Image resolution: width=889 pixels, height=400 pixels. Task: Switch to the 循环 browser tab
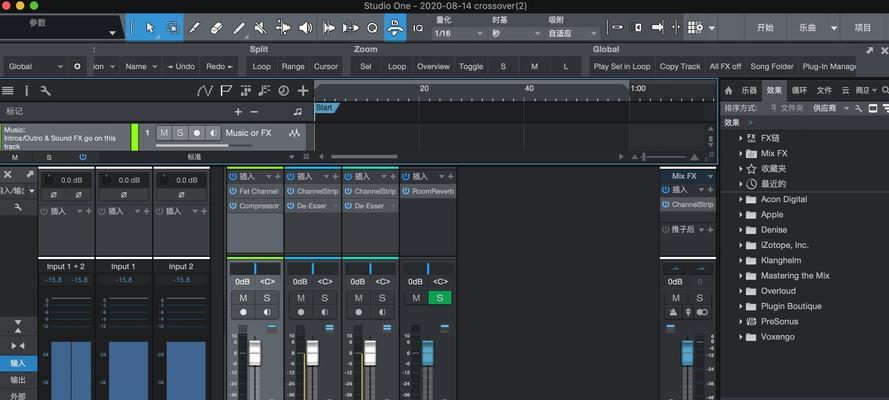click(x=799, y=91)
